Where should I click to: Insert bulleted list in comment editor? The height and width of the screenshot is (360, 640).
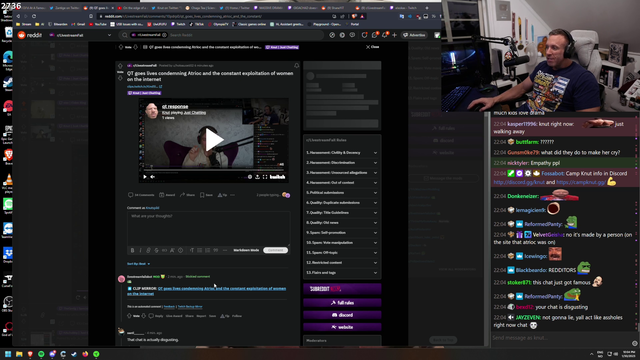(200, 250)
